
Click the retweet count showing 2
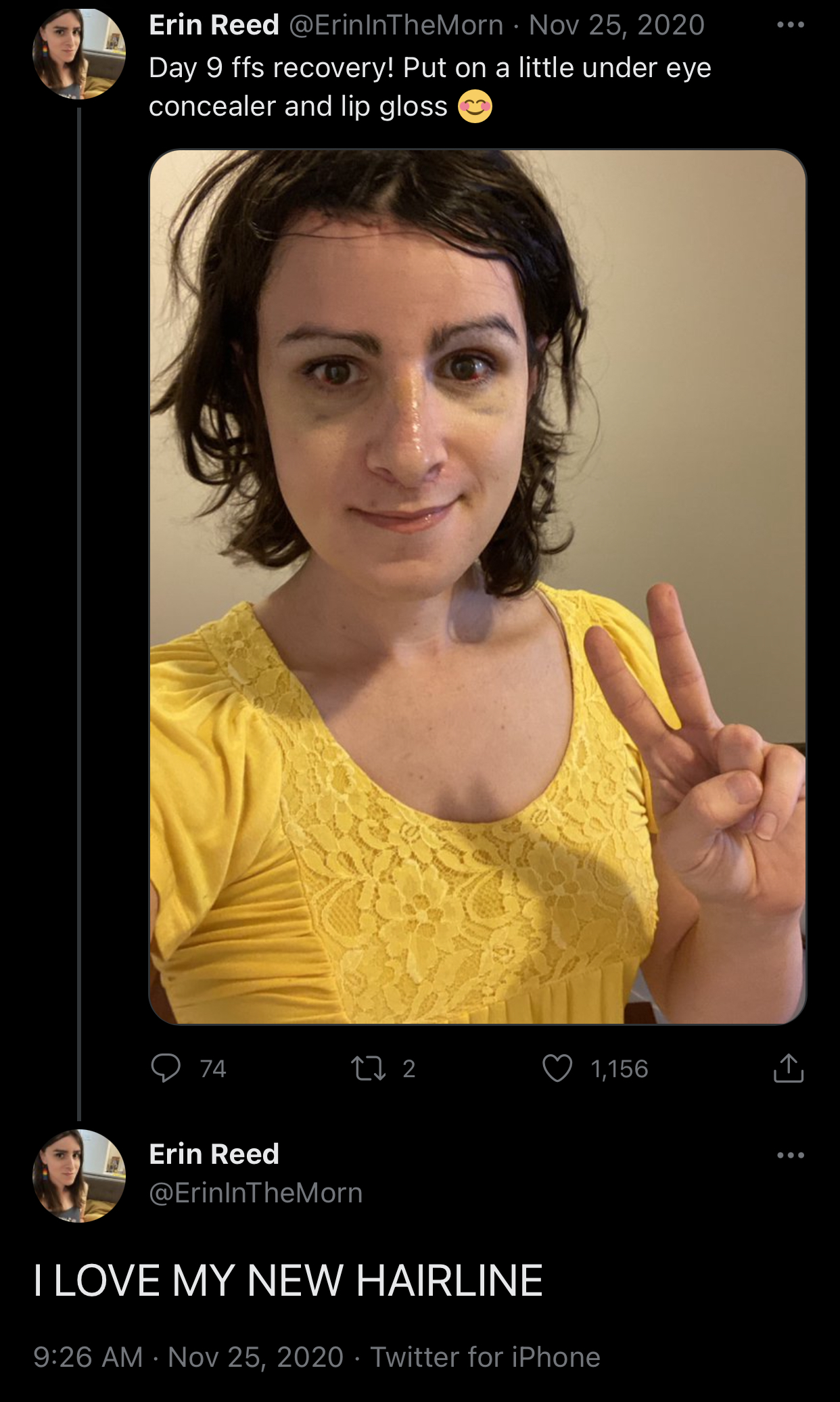pos(409,1069)
